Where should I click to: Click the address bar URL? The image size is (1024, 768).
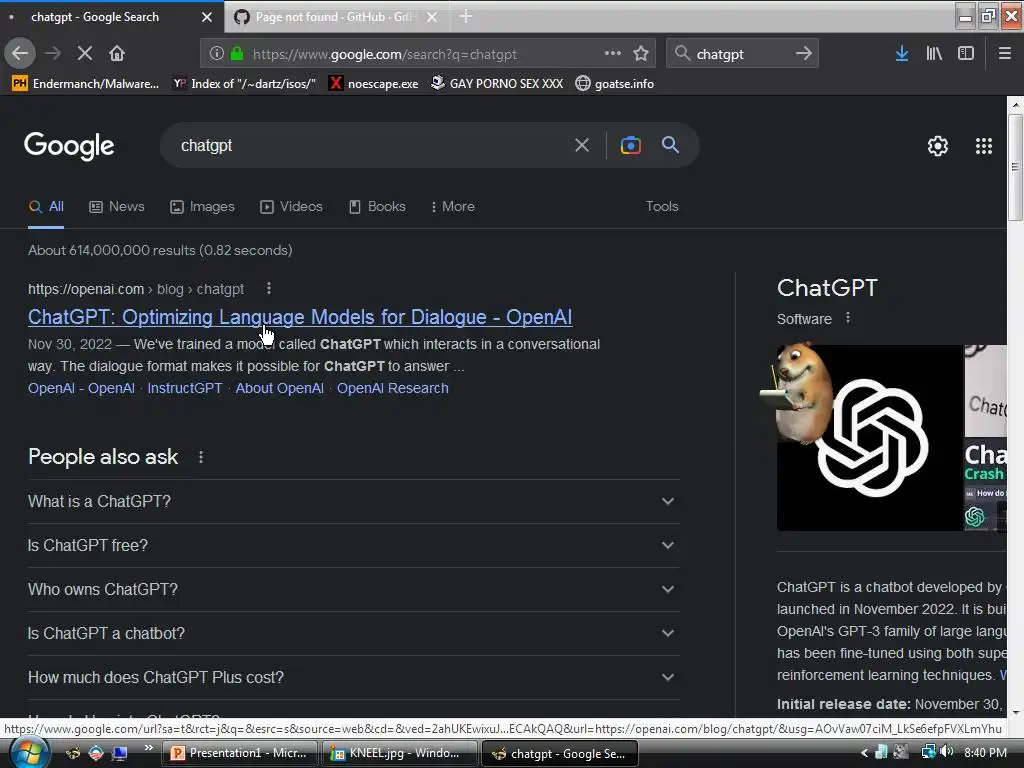tap(385, 54)
